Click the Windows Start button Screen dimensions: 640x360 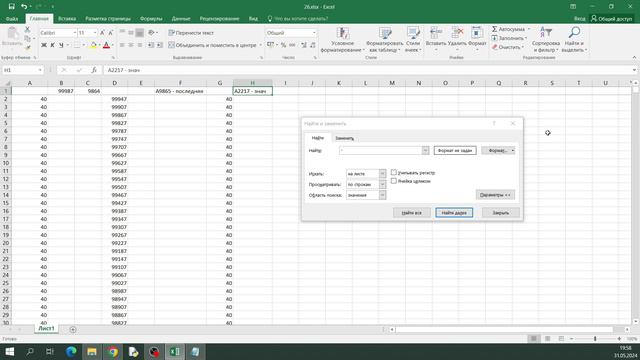pos(9,351)
